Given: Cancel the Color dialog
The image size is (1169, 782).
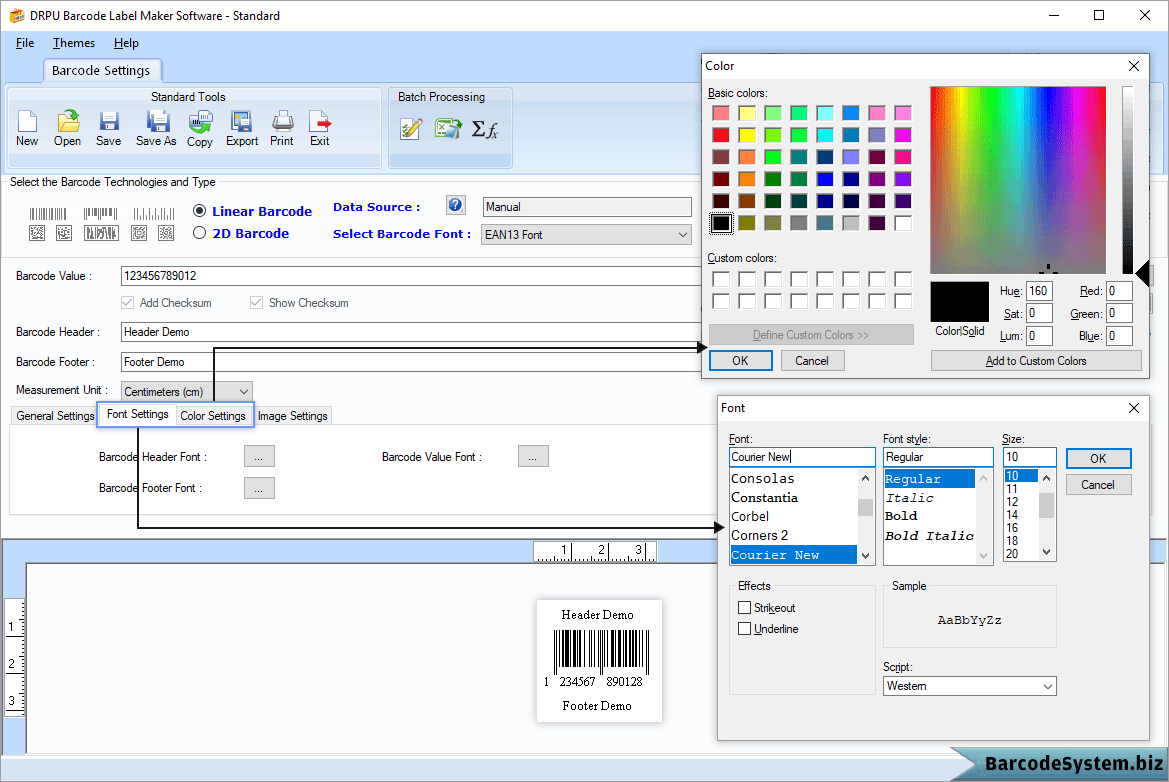Looking at the screenshot, I should [812, 361].
